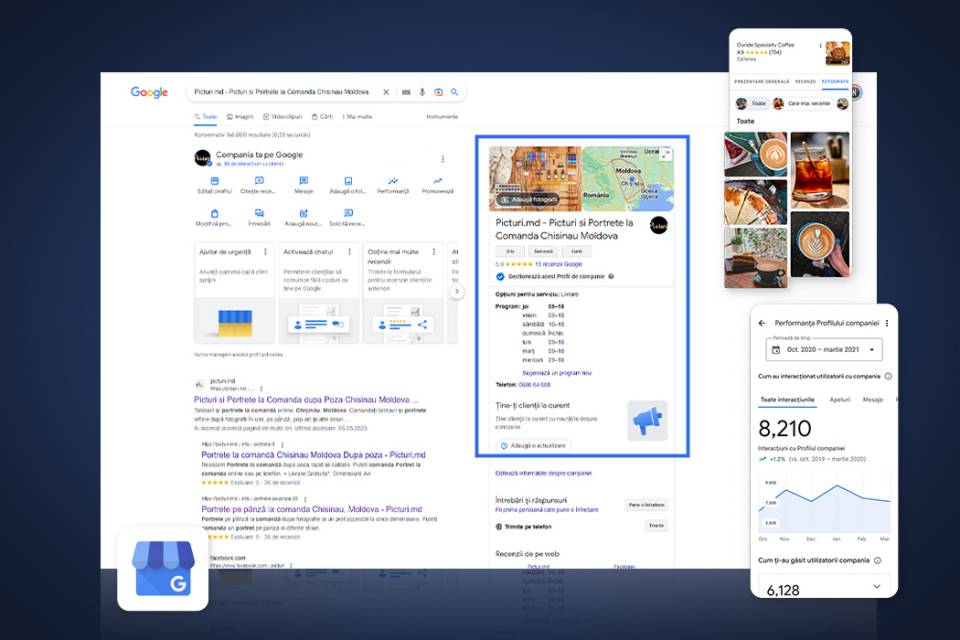The height and width of the screenshot is (640, 960).
Task: Activate voice search microphone in search bar
Action: tap(423, 91)
